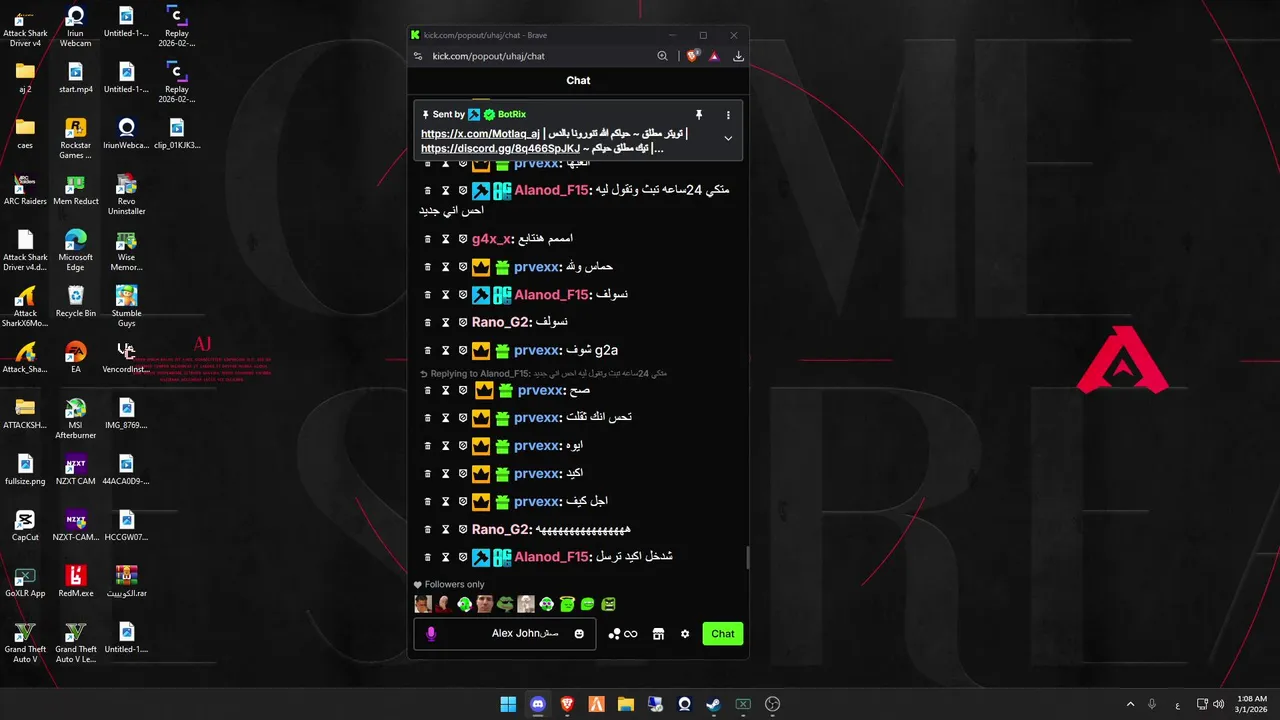Click the BotRix username in the pinned message
Image resolution: width=1280 pixels, height=720 pixels.
coord(512,115)
